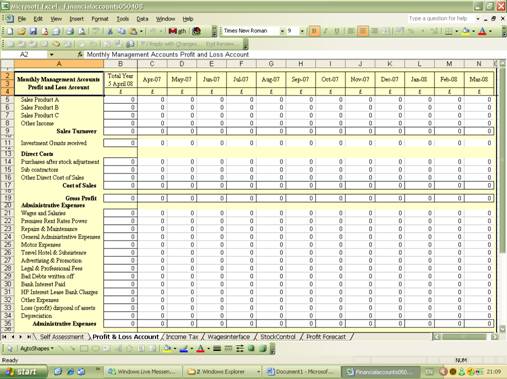Open the Tools menu

click(122, 19)
